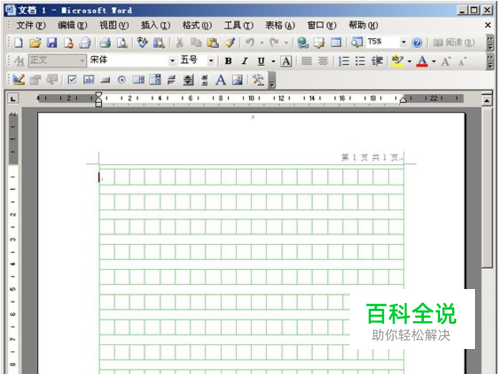Insert a table from the toolbar
Image resolution: width=500 pixels, height=374 pixels.
click(x=336, y=43)
